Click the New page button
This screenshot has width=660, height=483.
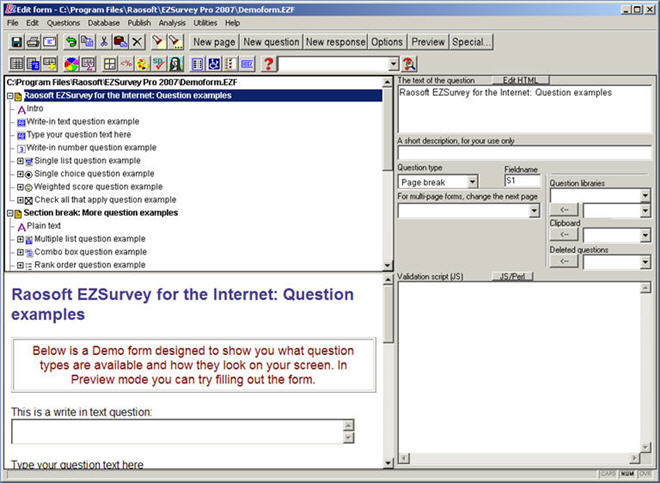tap(214, 42)
